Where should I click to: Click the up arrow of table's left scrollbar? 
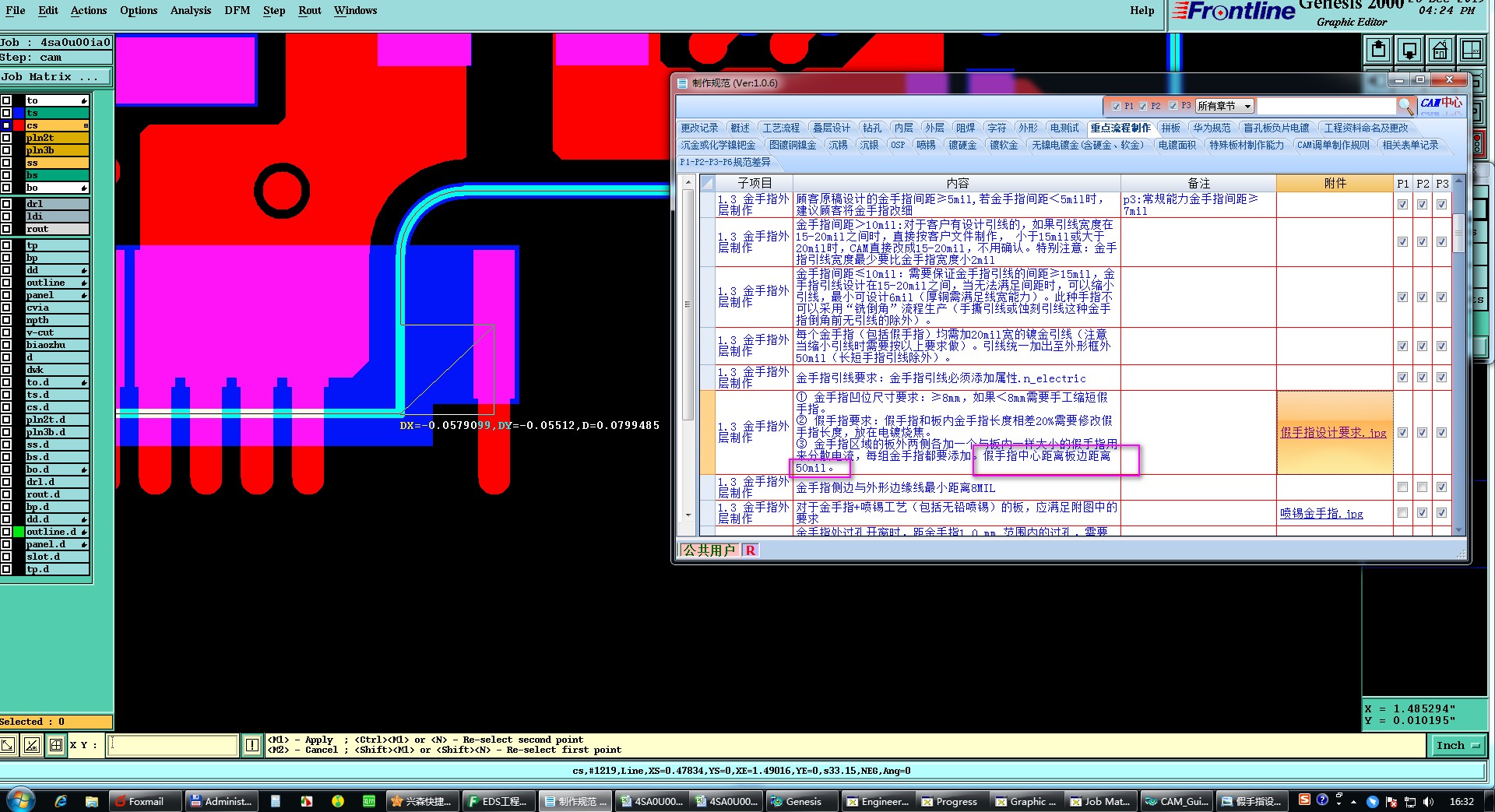688,183
